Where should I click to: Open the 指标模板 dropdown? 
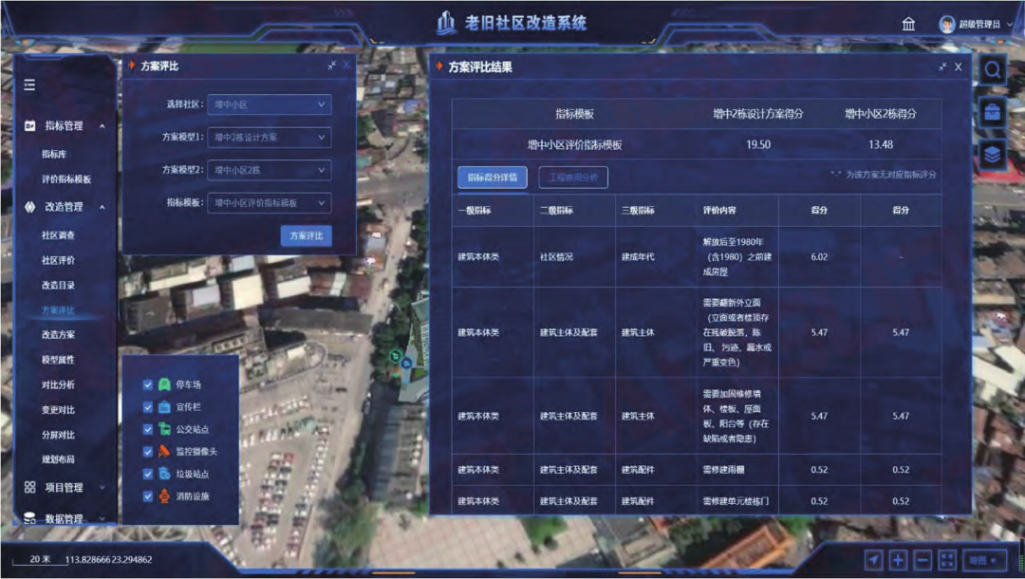(x=270, y=203)
